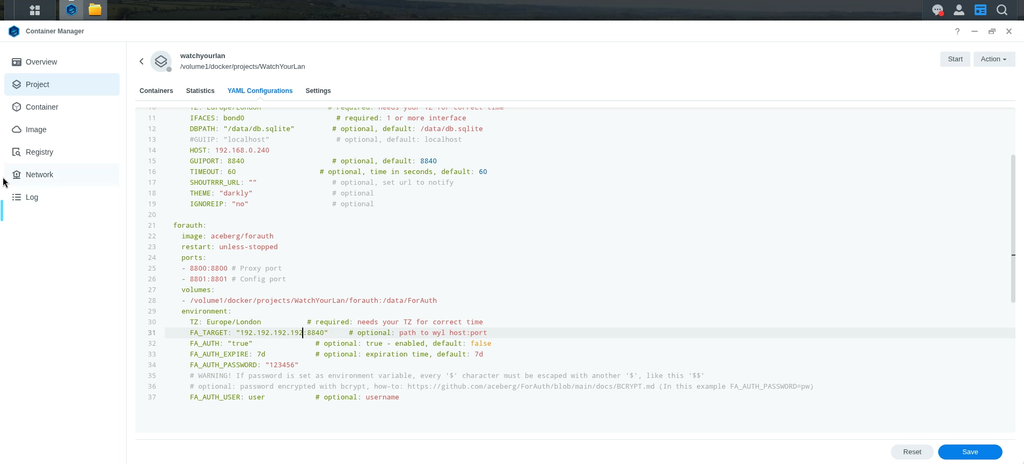Open notifications chat bubble icon

click(x=938, y=10)
